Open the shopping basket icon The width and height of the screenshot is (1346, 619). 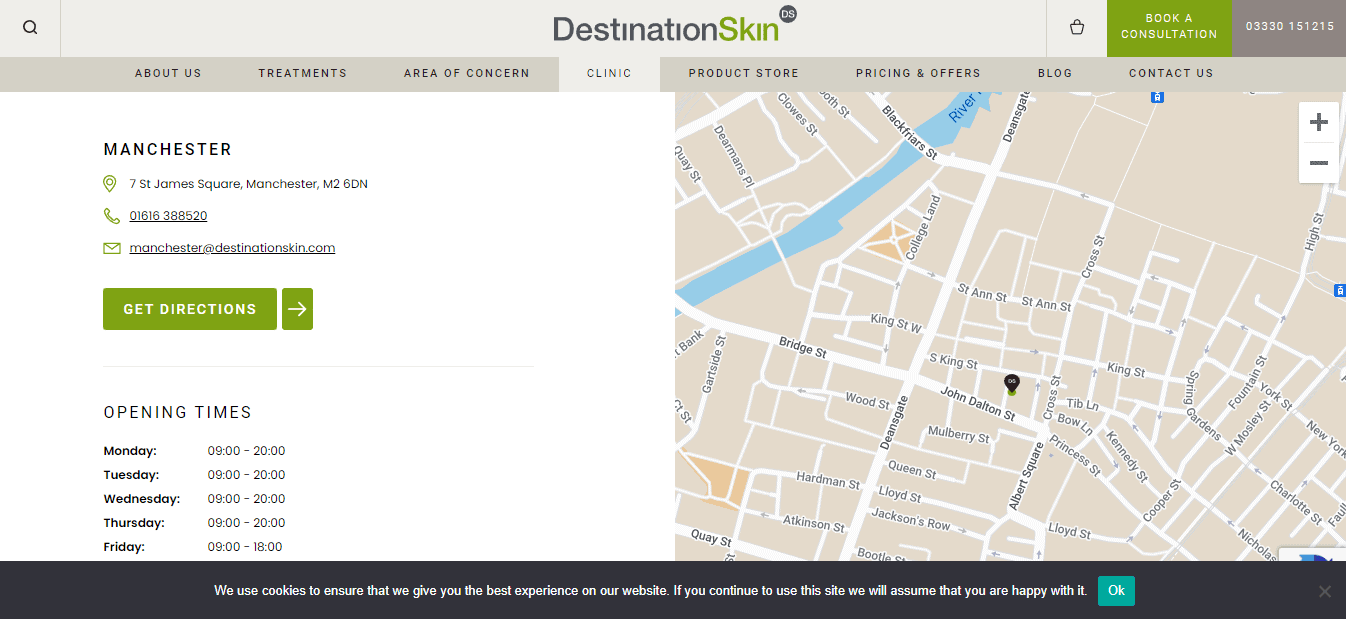(x=1077, y=28)
